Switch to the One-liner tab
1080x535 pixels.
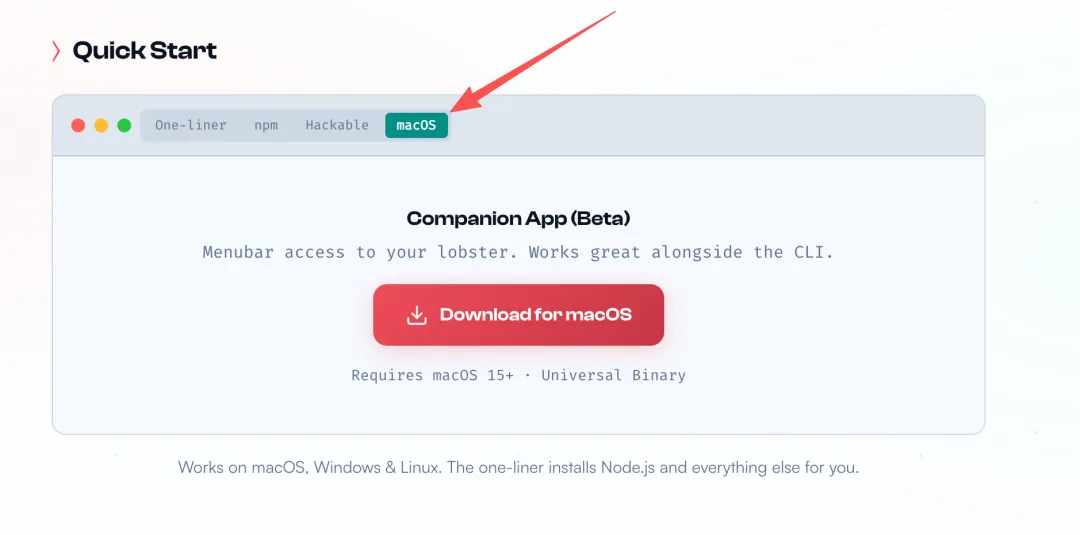click(191, 125)
